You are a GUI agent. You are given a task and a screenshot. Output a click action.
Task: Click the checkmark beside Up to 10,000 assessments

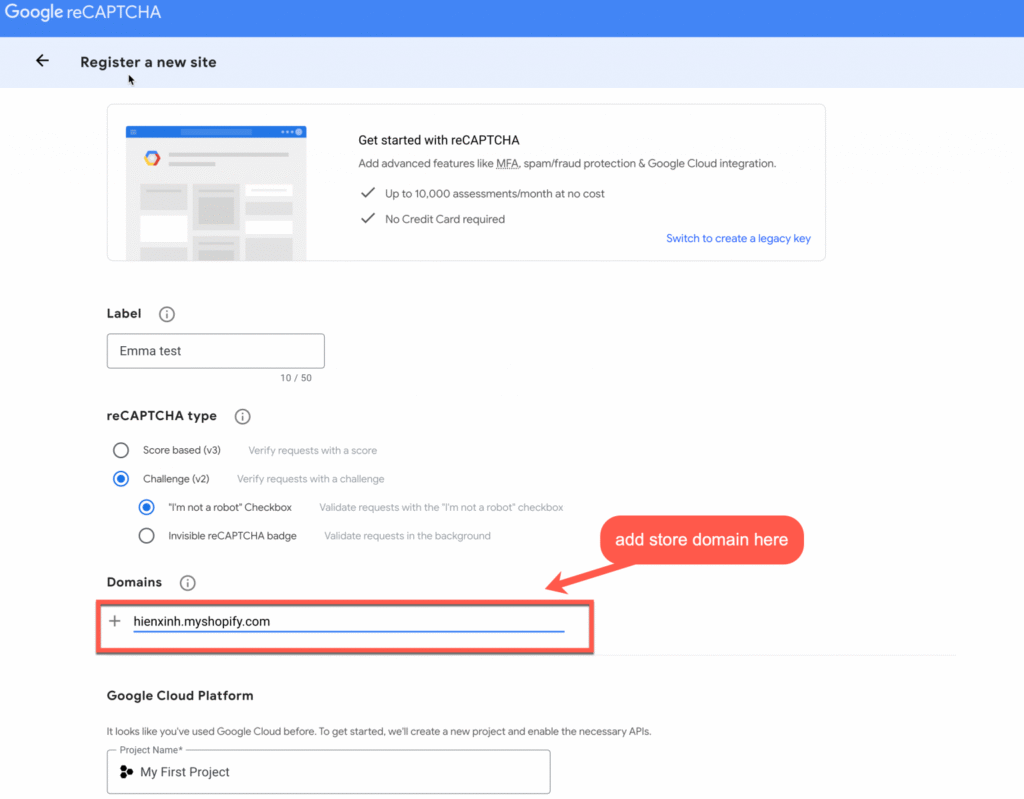(368, 193)
